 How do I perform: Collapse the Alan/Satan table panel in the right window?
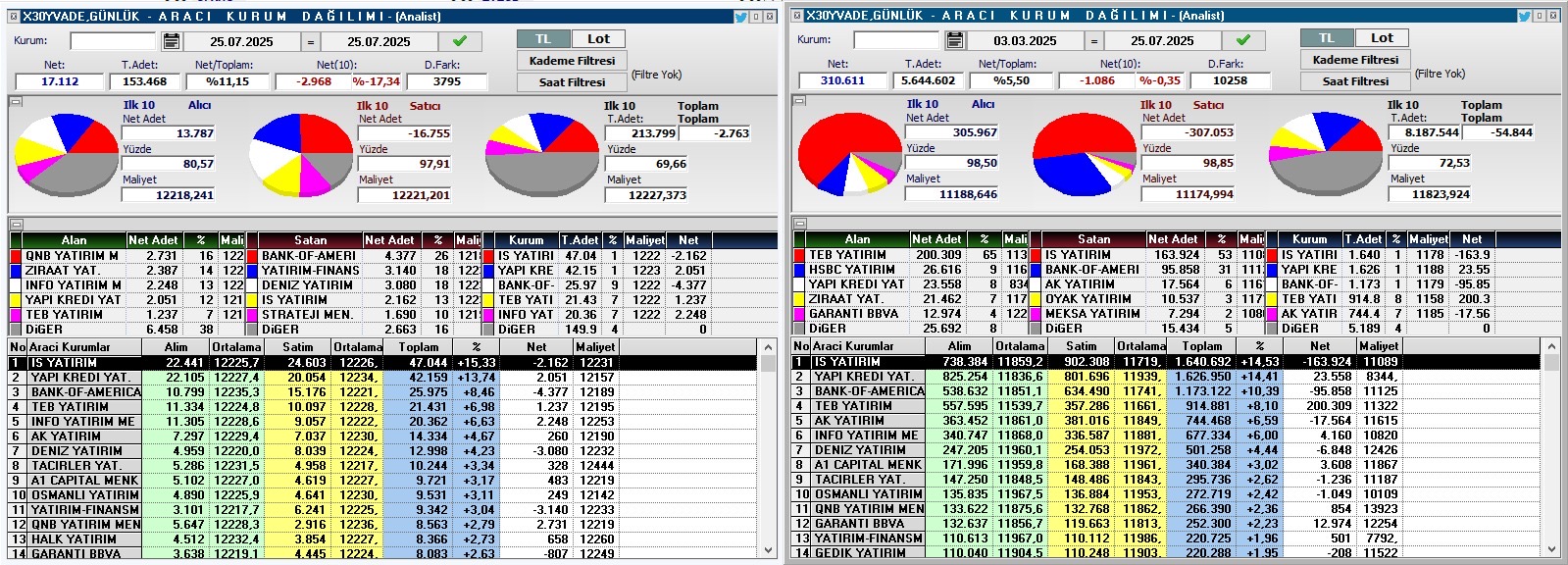pos(799,224)
